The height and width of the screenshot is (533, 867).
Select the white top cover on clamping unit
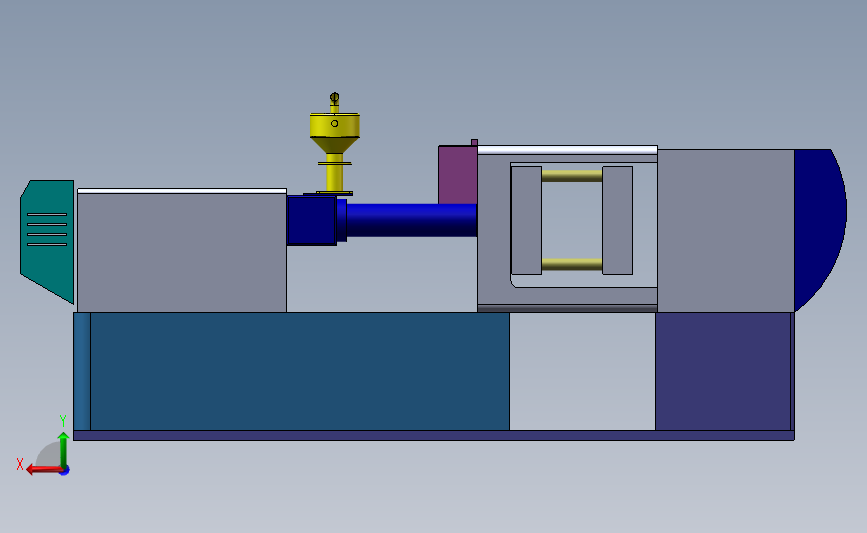pos(567,150)
